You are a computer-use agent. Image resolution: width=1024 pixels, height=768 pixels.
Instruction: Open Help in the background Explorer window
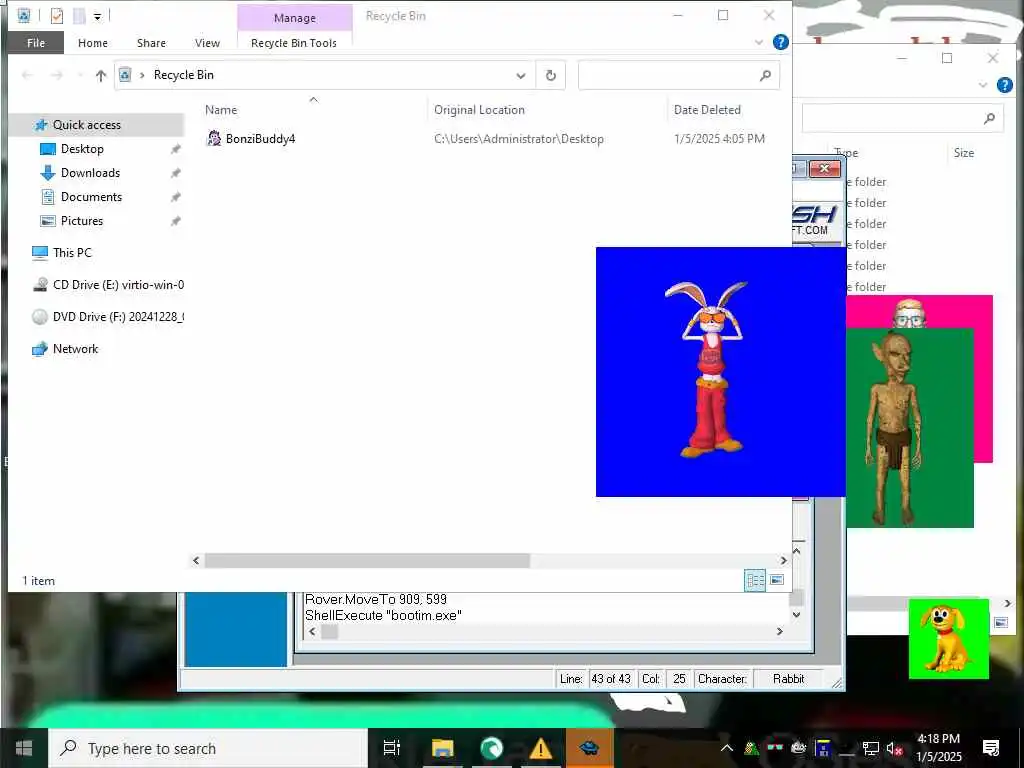(1004, 85)
